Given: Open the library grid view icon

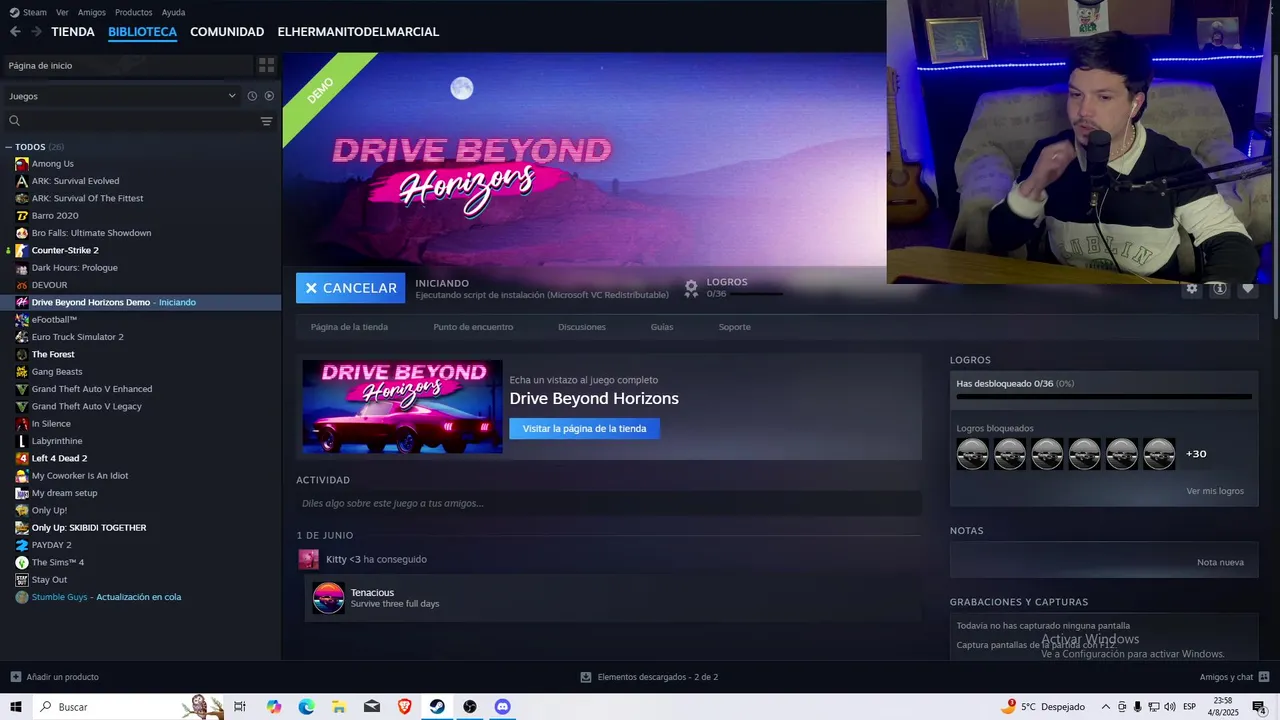Looking at the screenshot, I should (x=266, y=65).
